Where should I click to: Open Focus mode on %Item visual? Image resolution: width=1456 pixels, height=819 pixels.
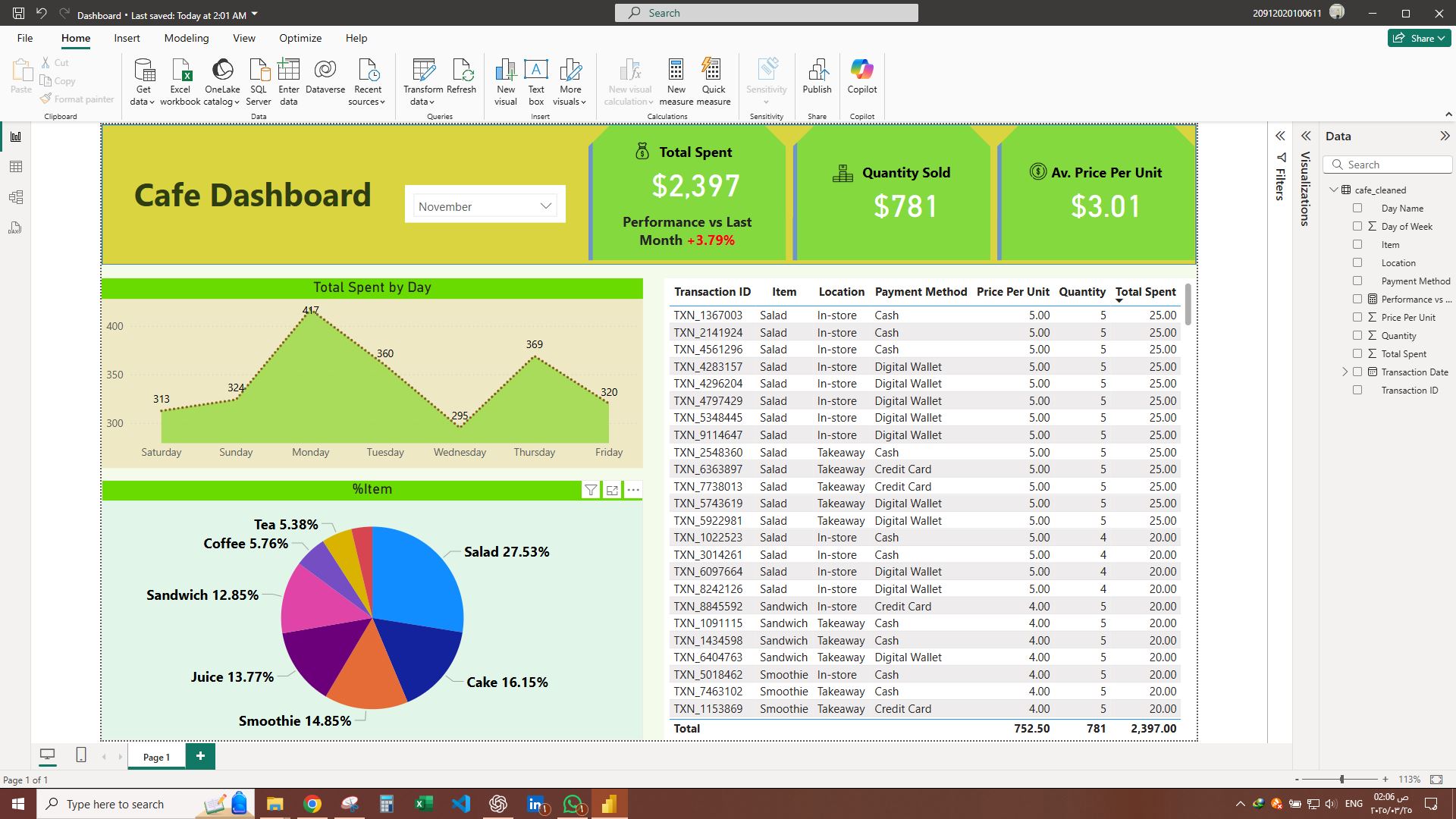click(x=612, y=490)
